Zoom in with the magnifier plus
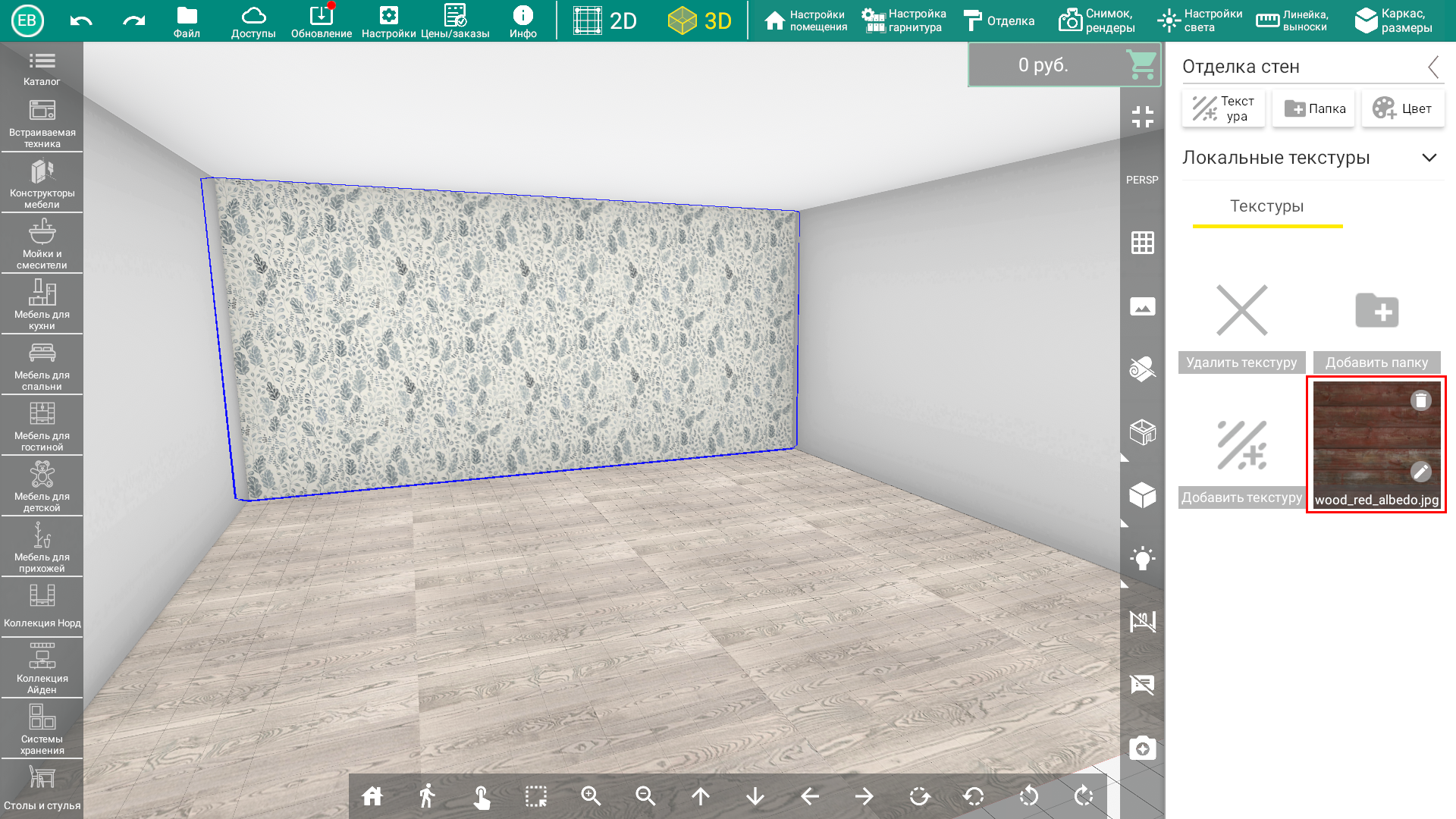 [591, 796]
